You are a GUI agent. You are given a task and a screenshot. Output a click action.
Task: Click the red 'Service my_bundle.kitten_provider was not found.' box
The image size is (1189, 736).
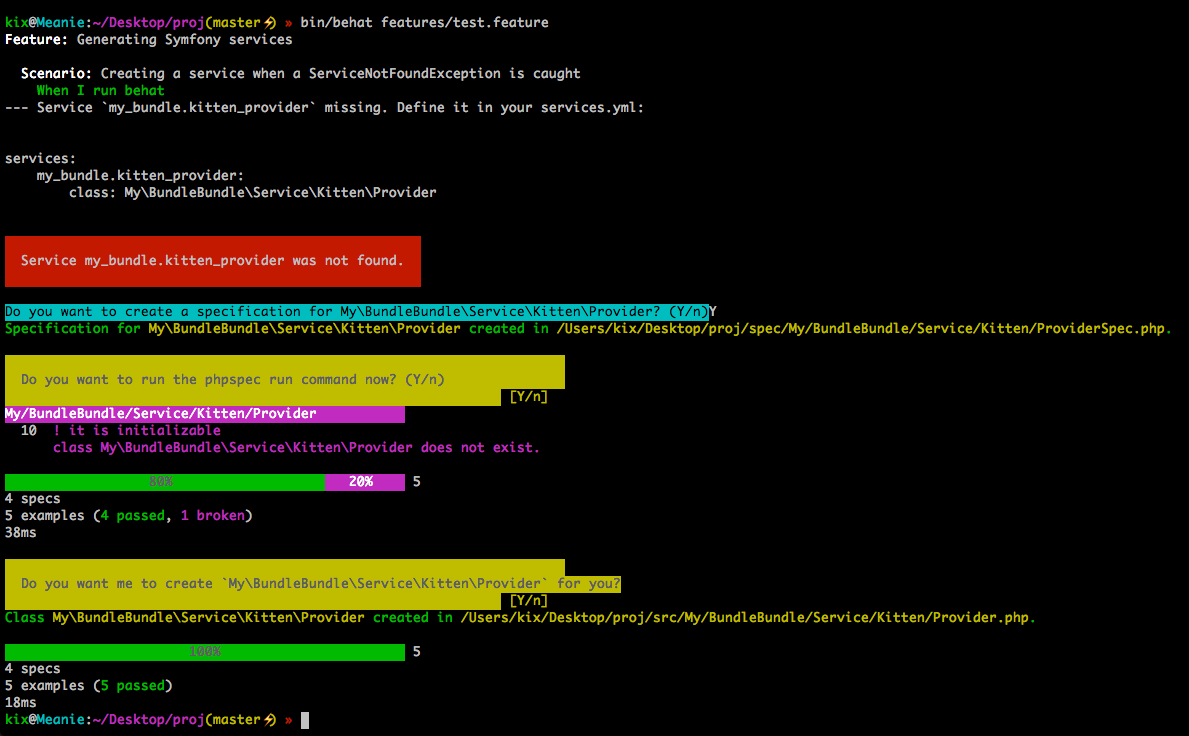click(x=212, y=261)
